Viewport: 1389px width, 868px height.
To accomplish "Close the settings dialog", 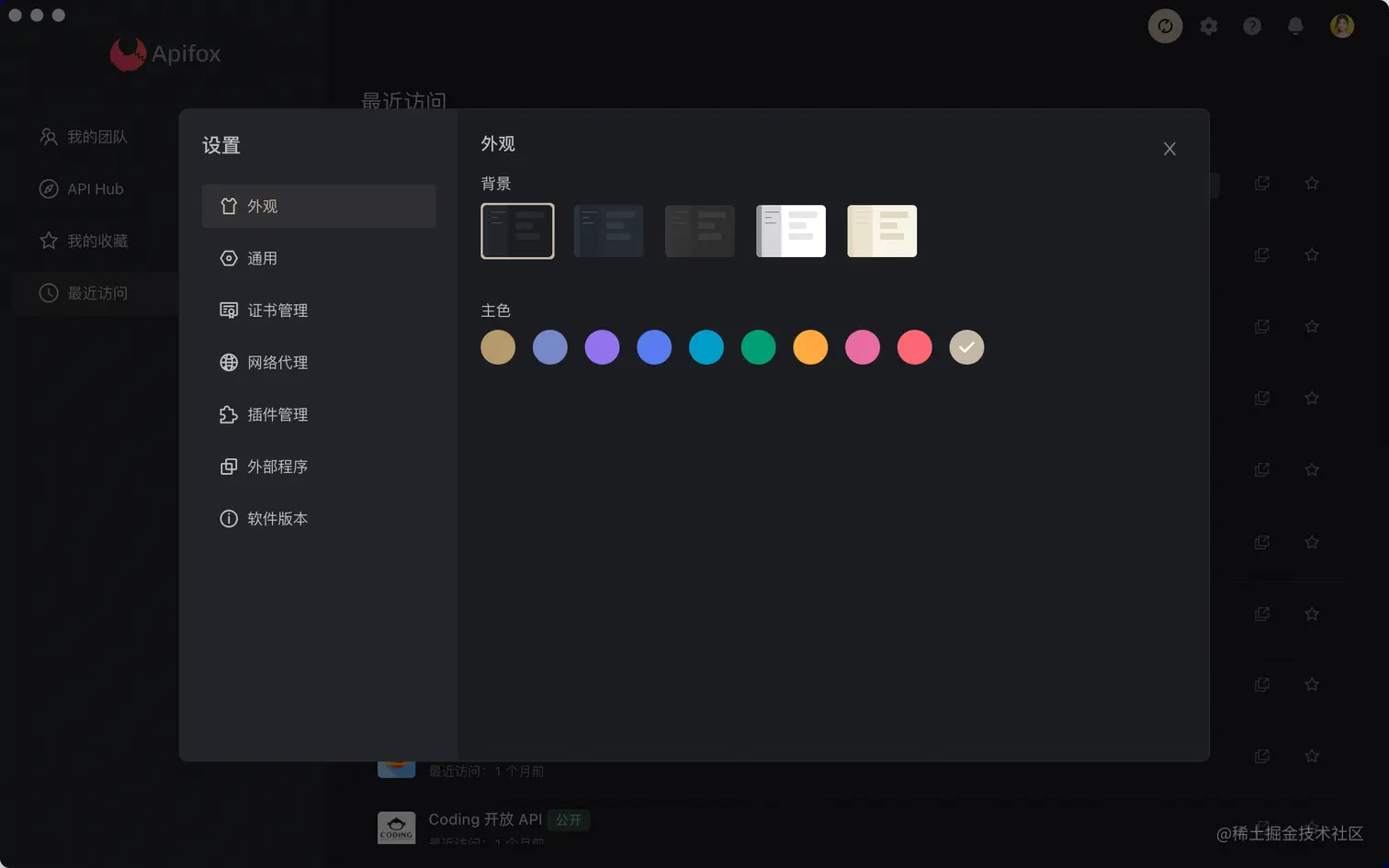I will coord(1169,148).
